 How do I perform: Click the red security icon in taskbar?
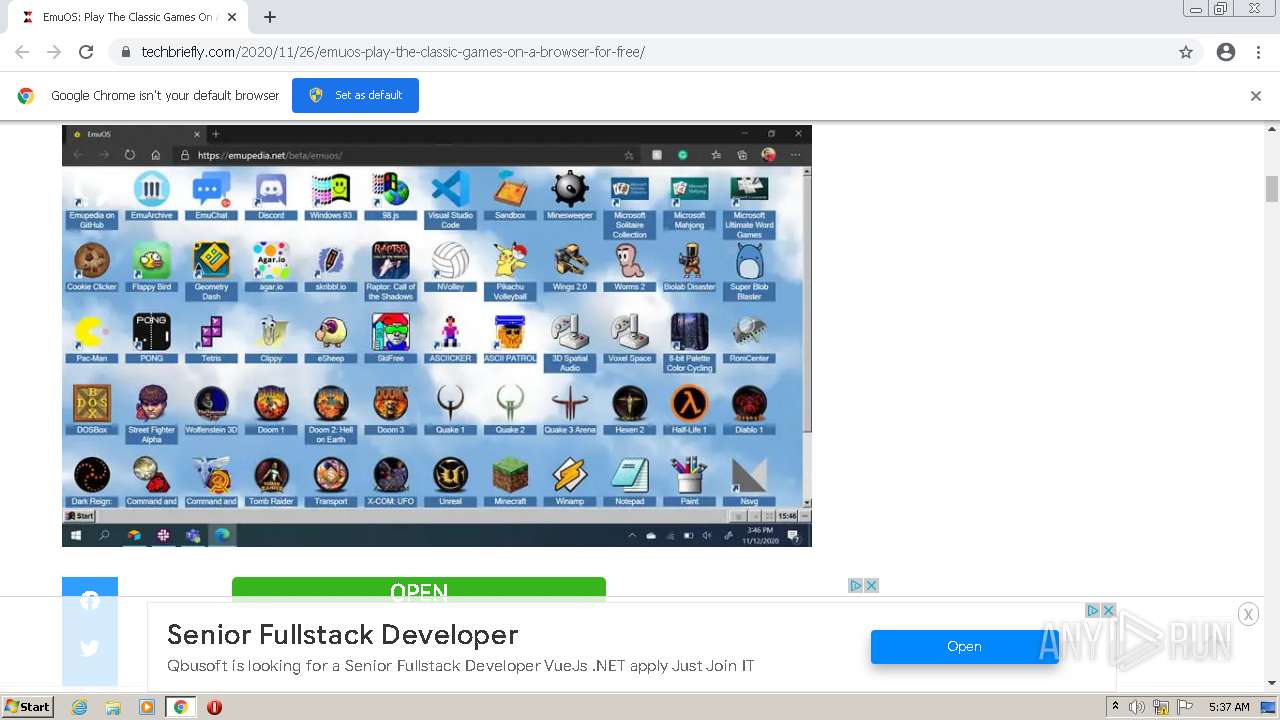[x=214, y=707]
